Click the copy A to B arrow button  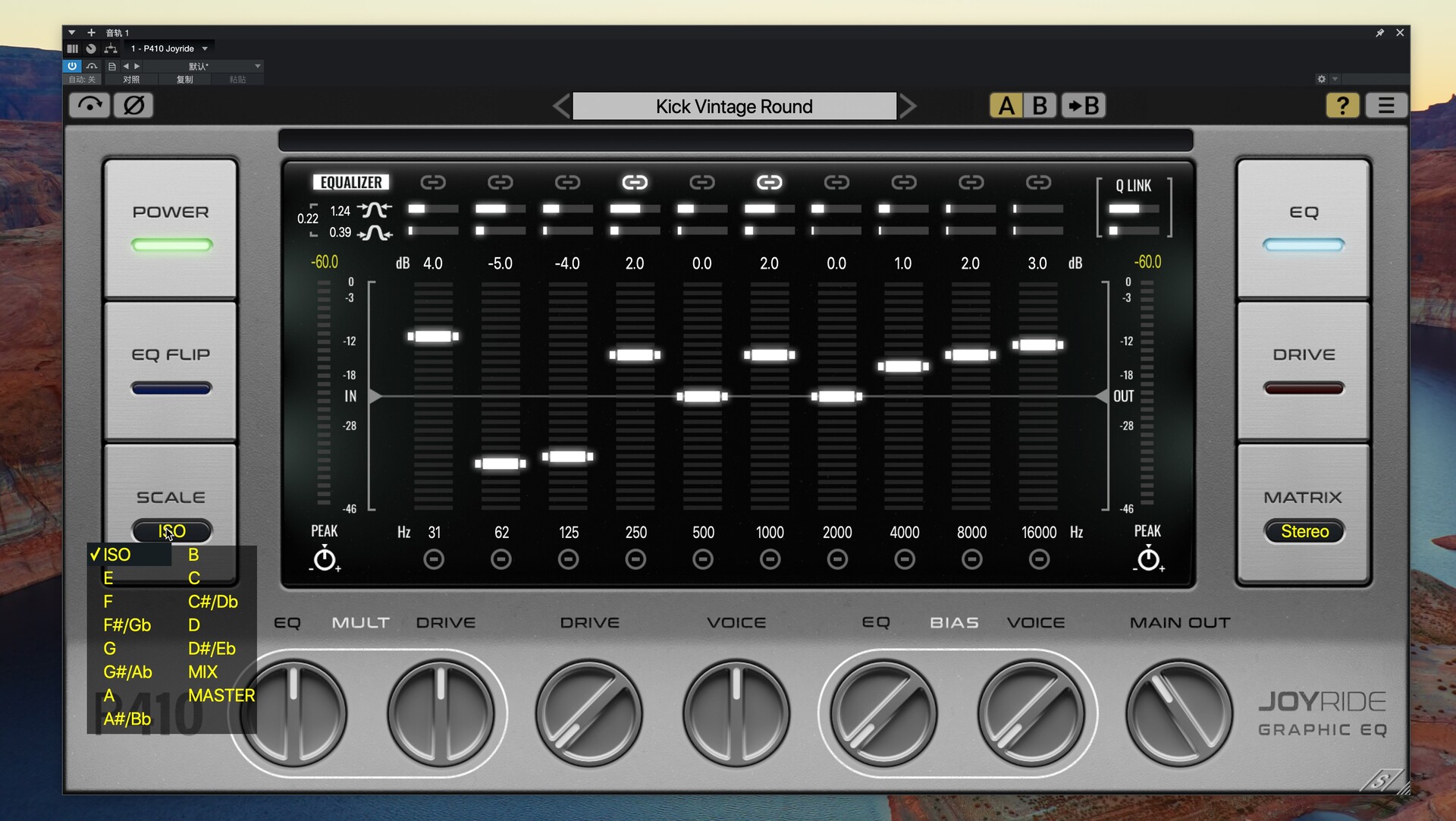pyautogui.click(x=1083, y=105)
